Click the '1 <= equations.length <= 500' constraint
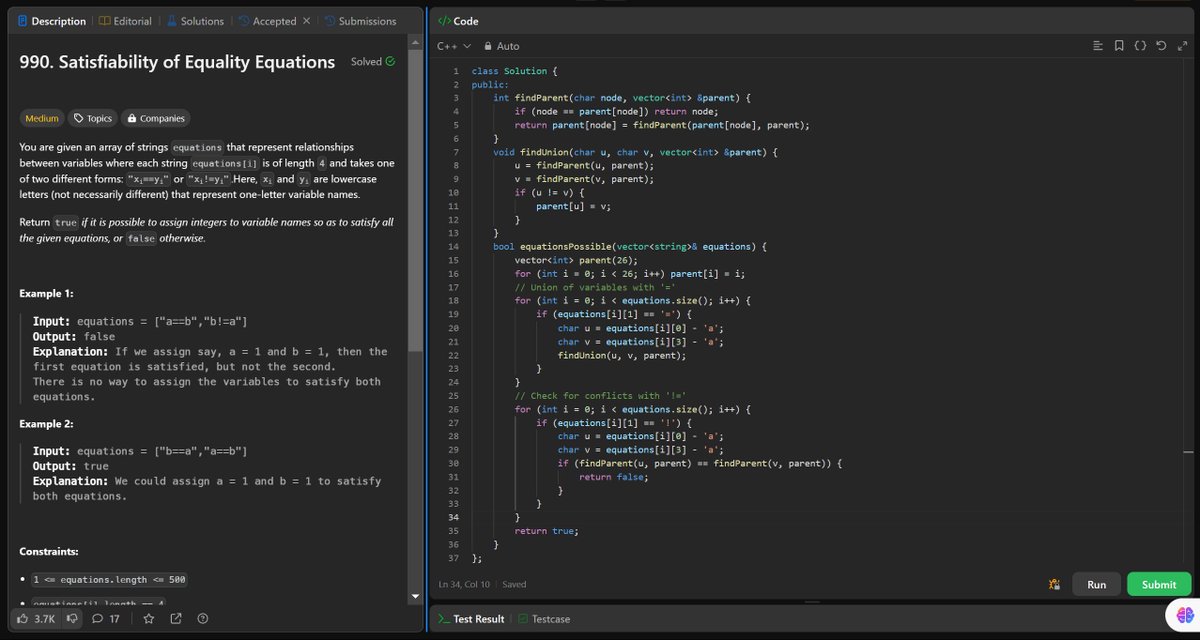The width and height of the screenshot is (1200, 640). [108, 580]
